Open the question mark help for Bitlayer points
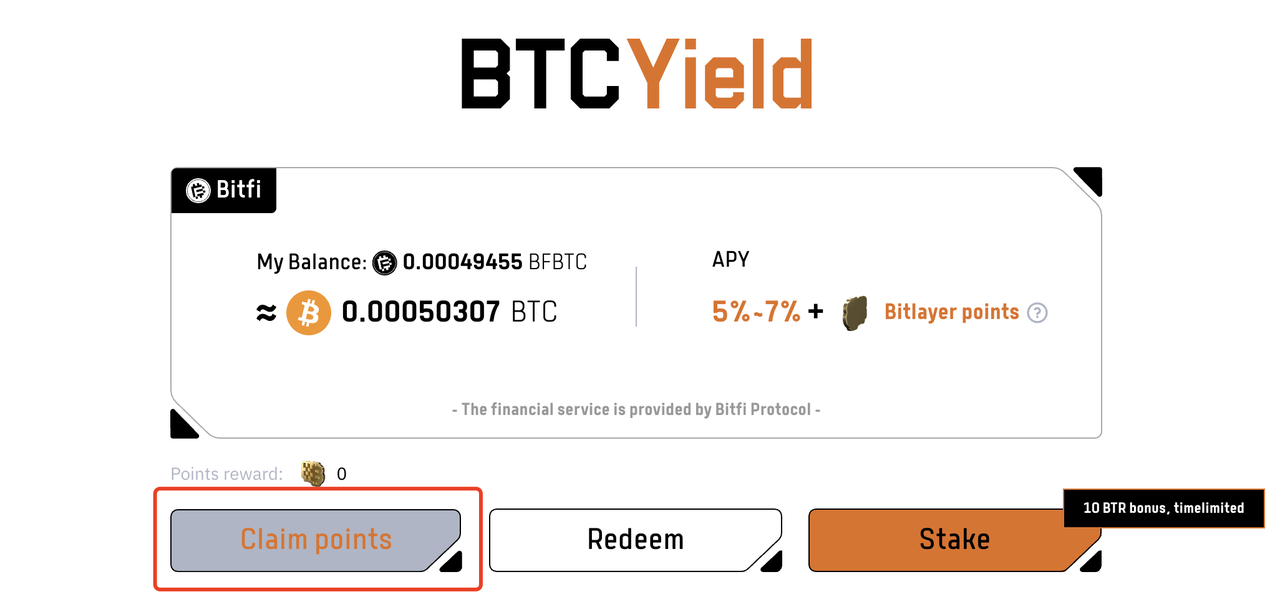 [x=1038, y=313]
